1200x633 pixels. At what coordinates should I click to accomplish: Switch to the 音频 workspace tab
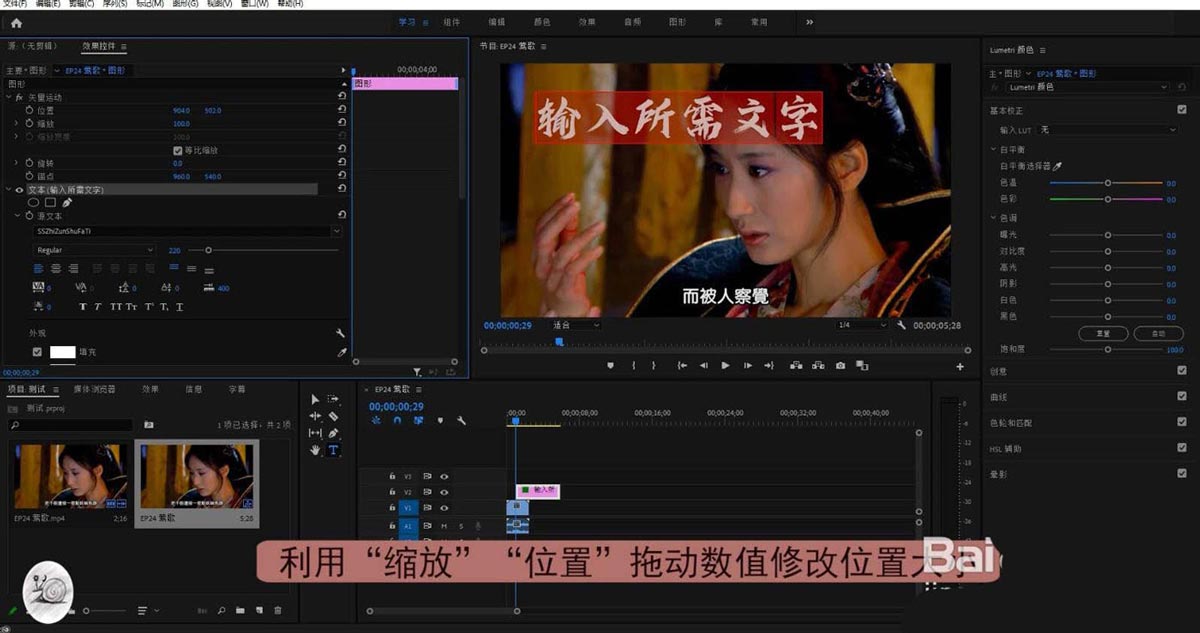pos(632,22)
